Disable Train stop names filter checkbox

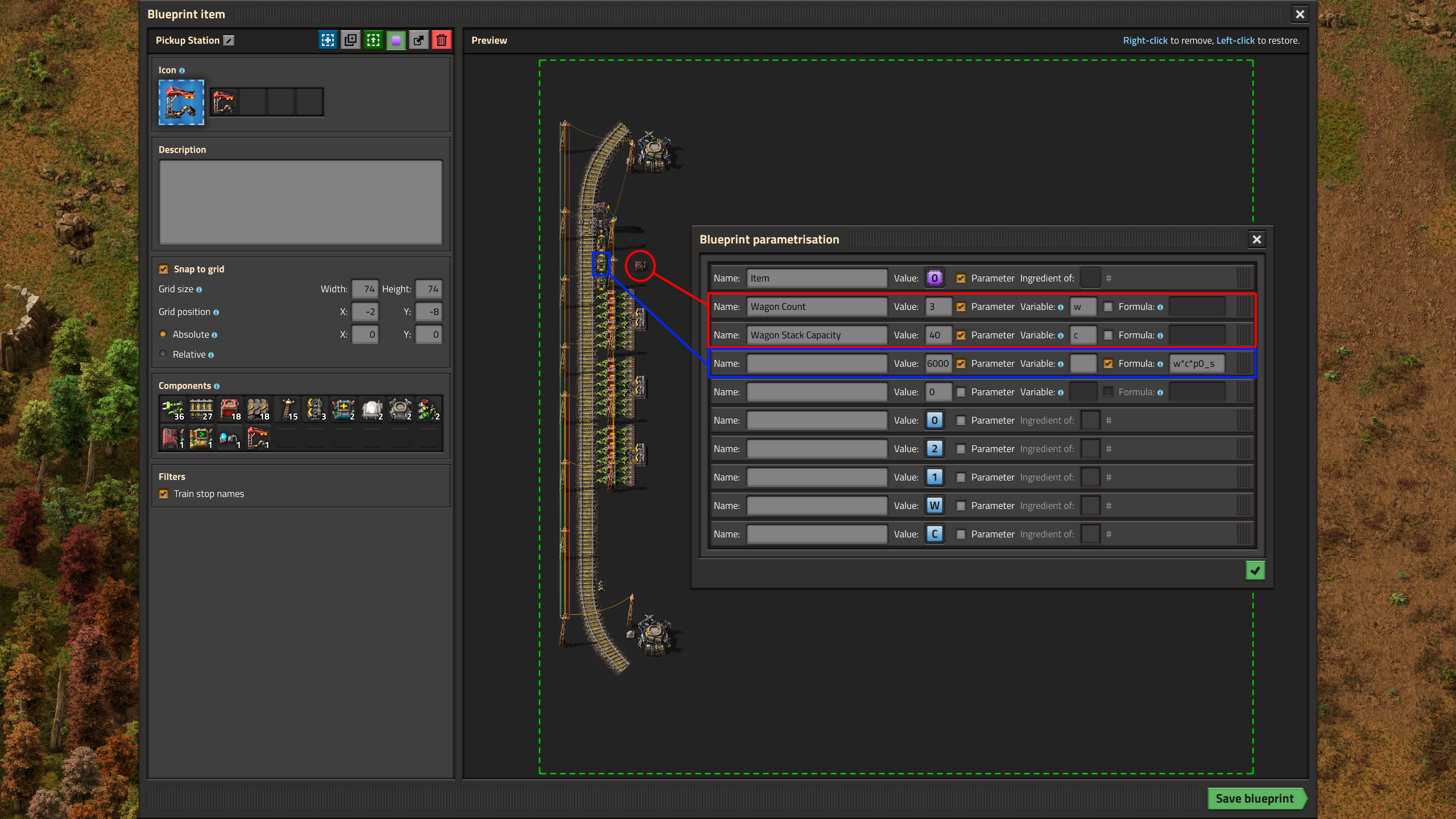[x=164, y=494]
